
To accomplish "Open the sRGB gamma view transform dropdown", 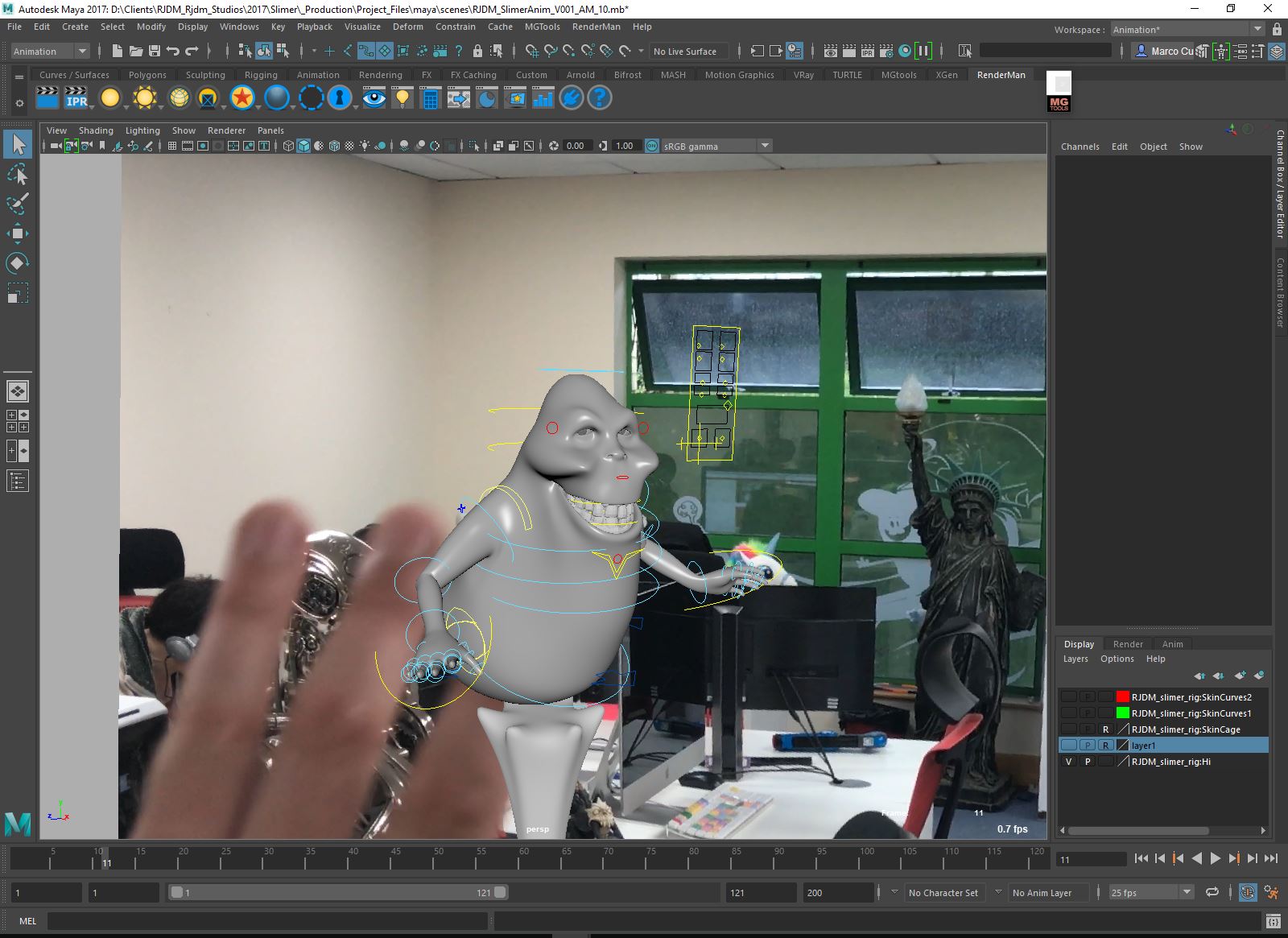I will point(716,146).
